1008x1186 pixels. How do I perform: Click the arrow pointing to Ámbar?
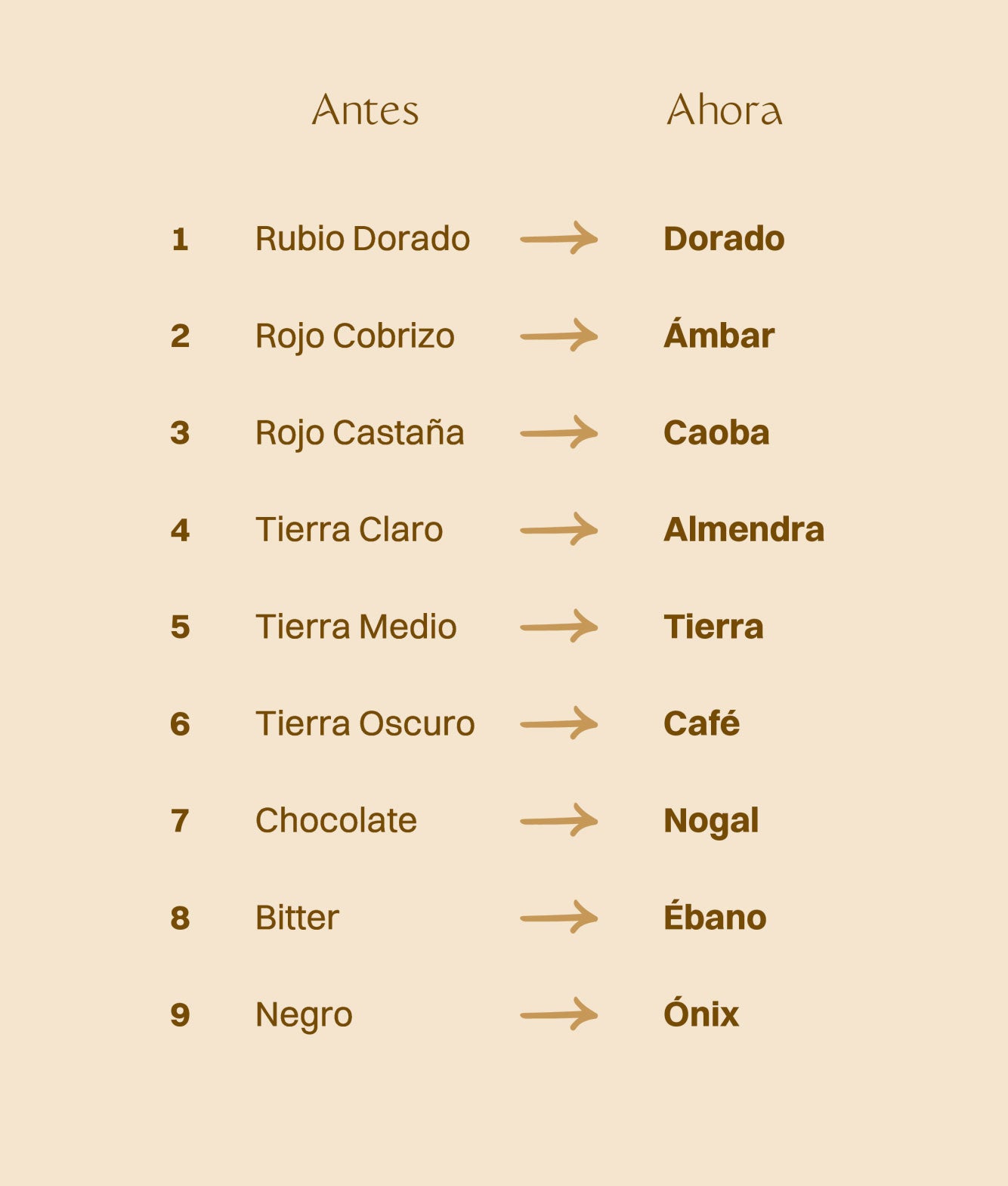click(558, 336)
